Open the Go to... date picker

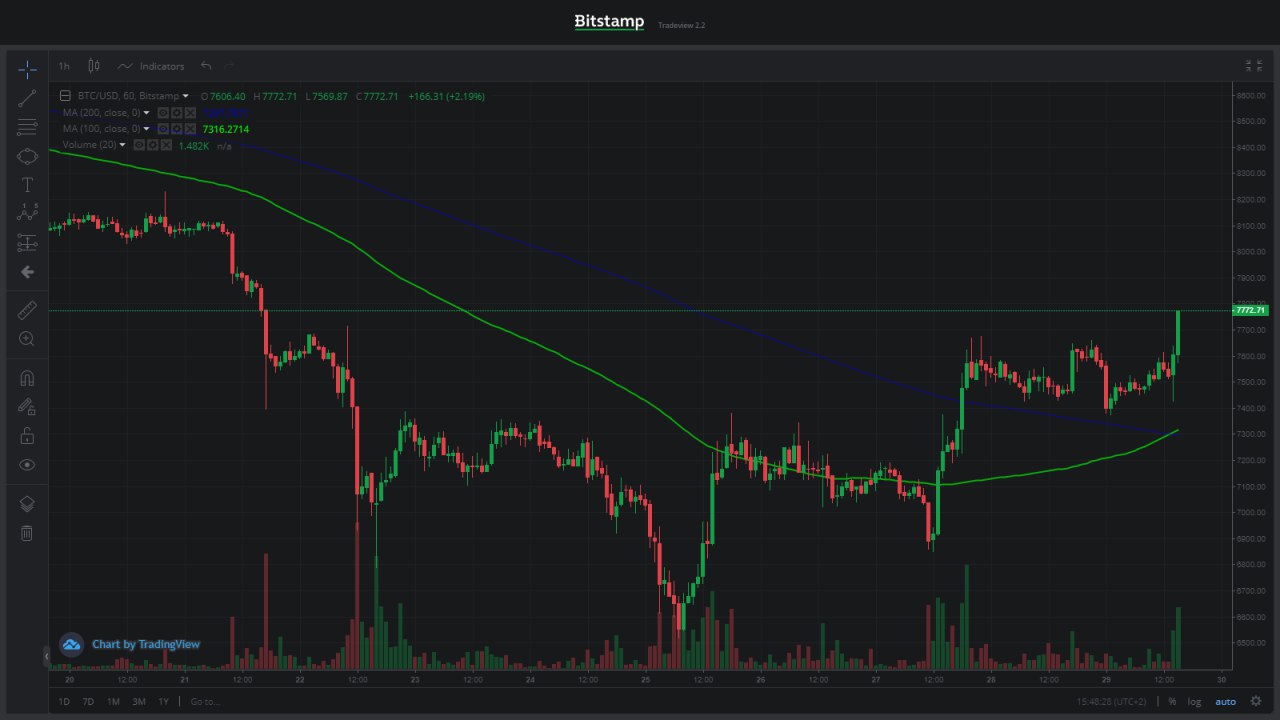(x=205, y=702)
